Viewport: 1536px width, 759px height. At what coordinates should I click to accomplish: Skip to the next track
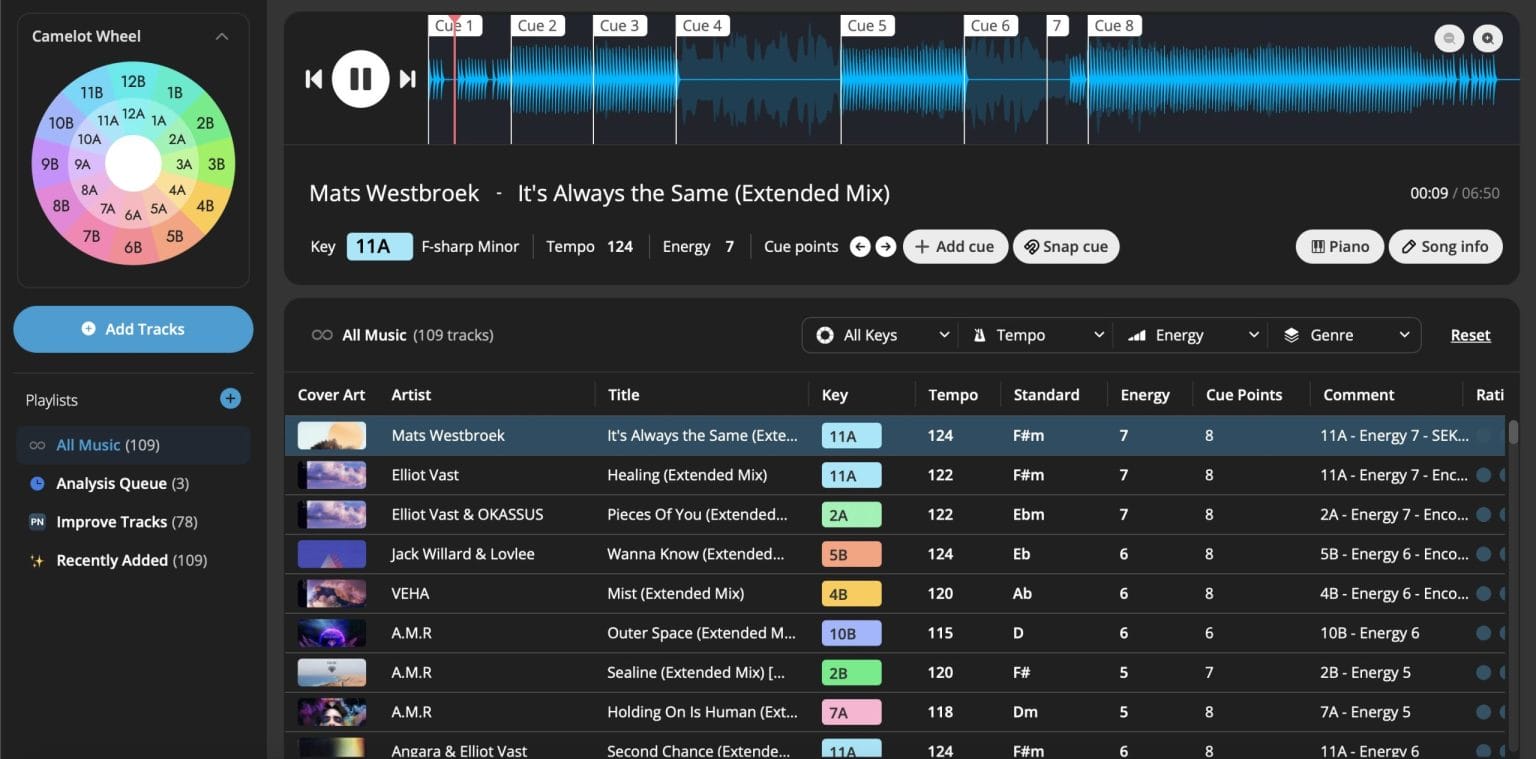click(x=407, y=79)
